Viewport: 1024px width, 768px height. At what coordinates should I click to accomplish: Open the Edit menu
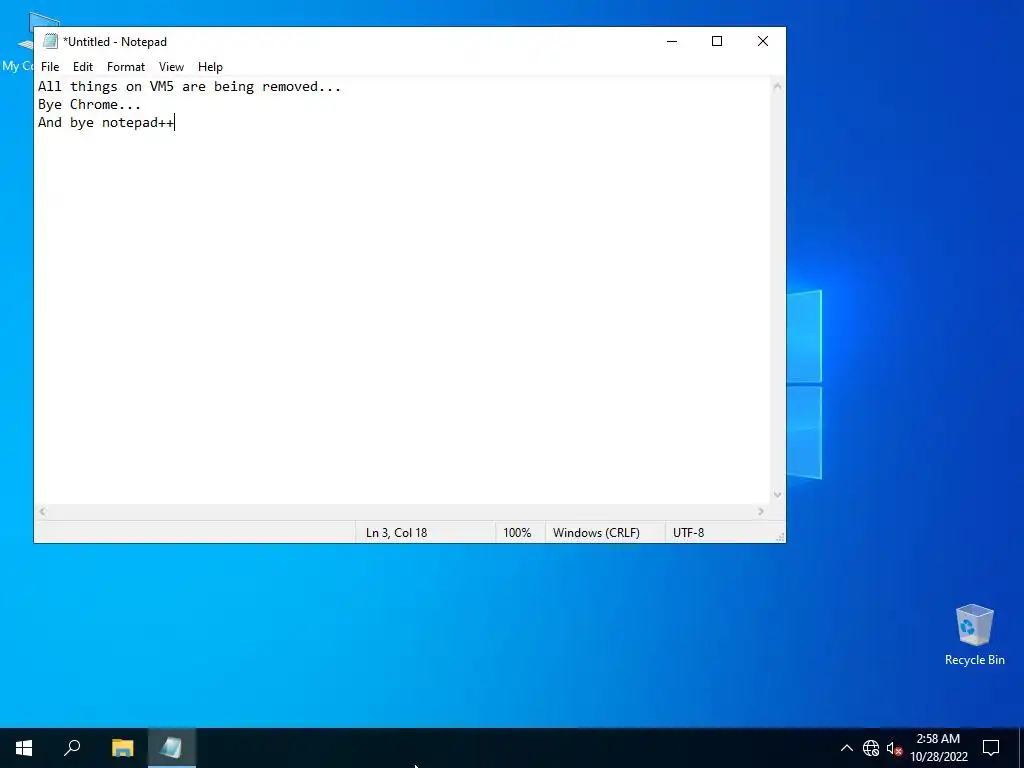(83, 67)
